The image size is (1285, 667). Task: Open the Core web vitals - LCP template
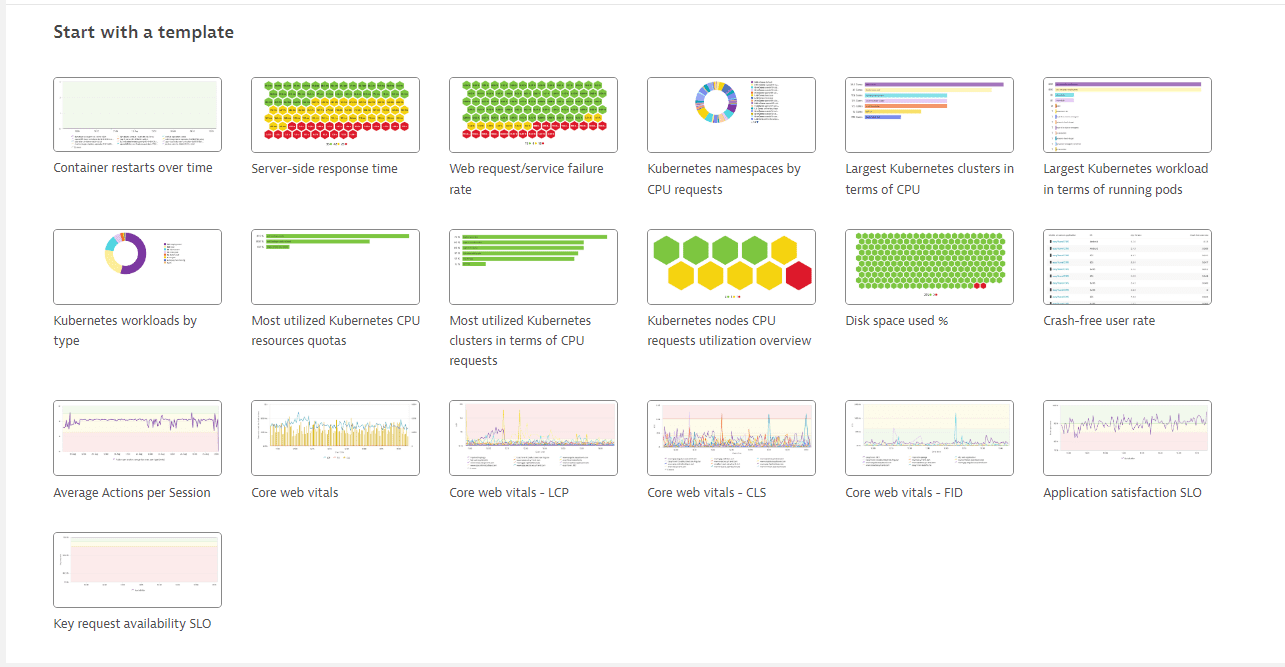point(533,438)
